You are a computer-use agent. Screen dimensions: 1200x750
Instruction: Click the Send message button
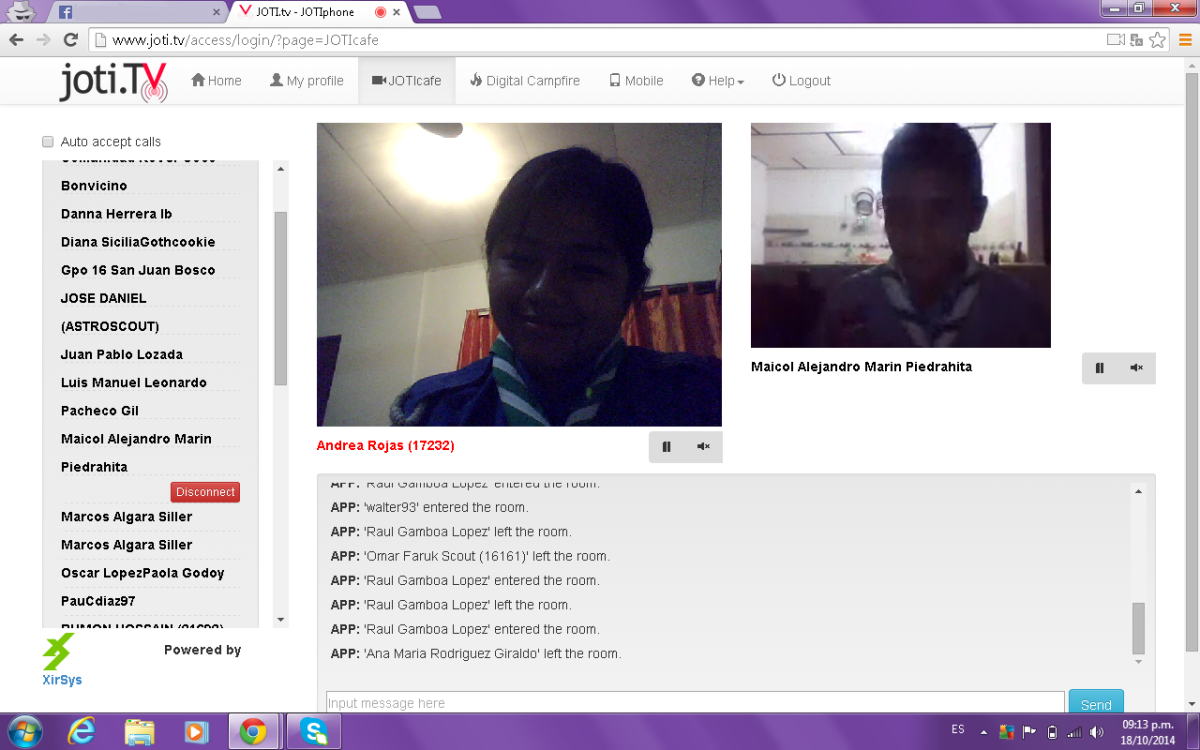[x=1096, y=703]
